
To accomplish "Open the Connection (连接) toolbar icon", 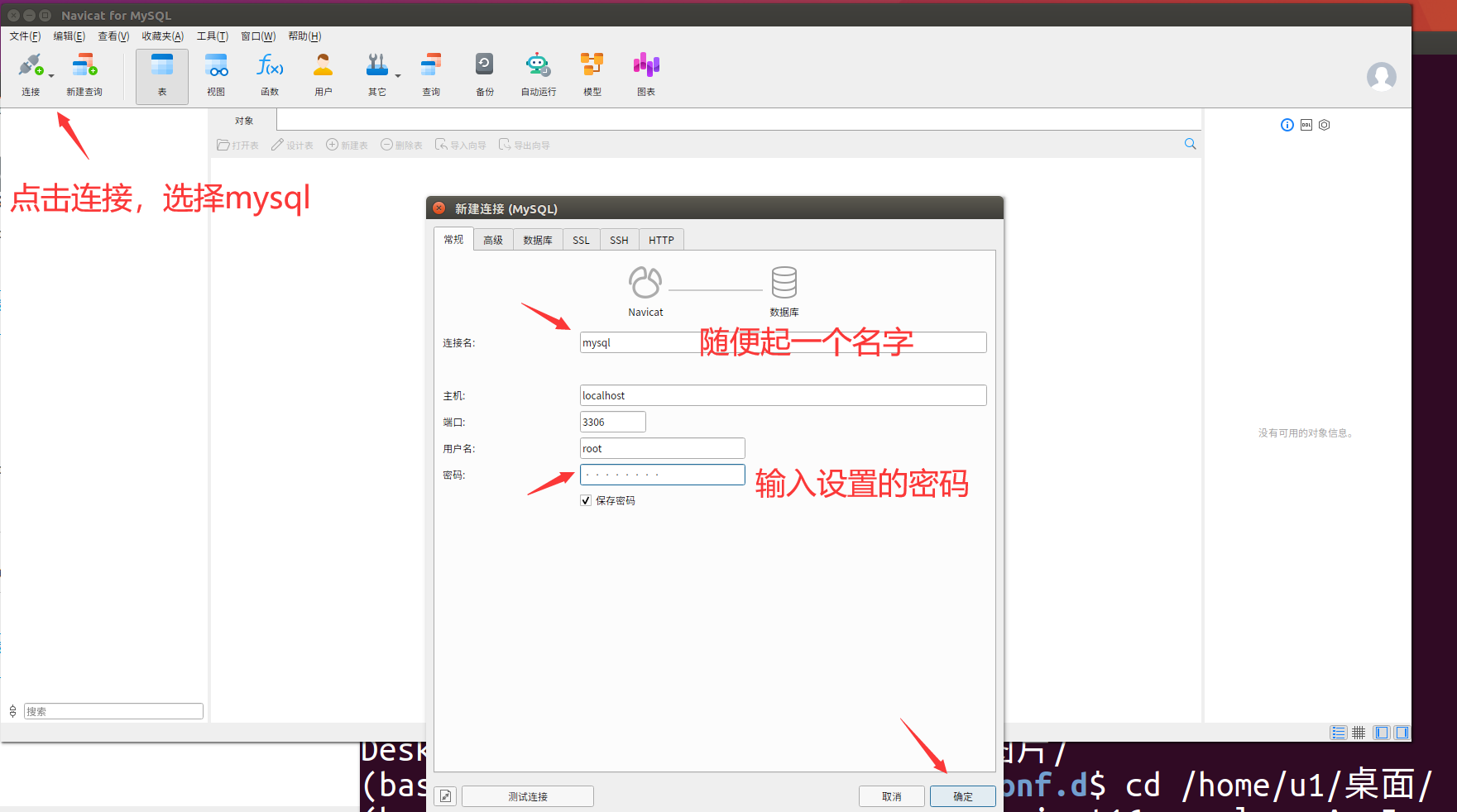I will (x=30, y=74).
